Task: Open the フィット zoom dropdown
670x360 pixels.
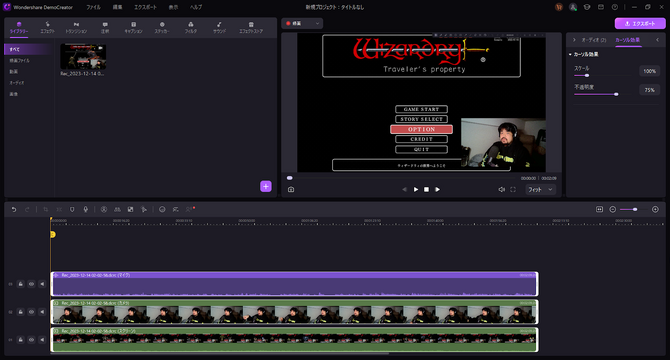Action: (x=541, y=190)
